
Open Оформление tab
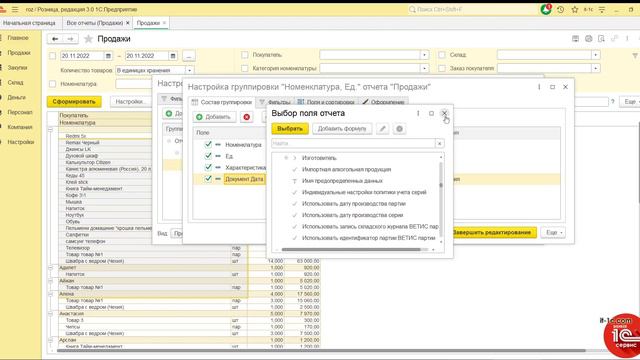click(x=383, y=102)
